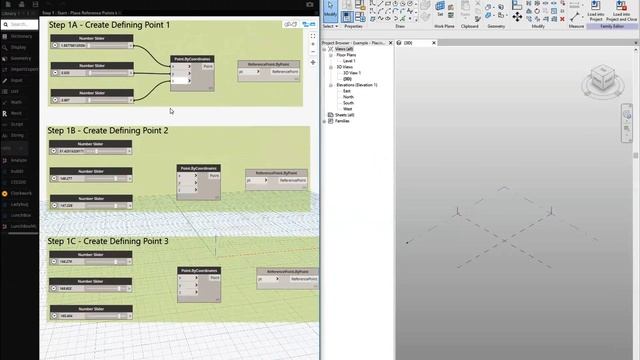Screen dimensions: 640x360
Task: Collapse the Views (all) tree node
Action: [x=324, y=49]
